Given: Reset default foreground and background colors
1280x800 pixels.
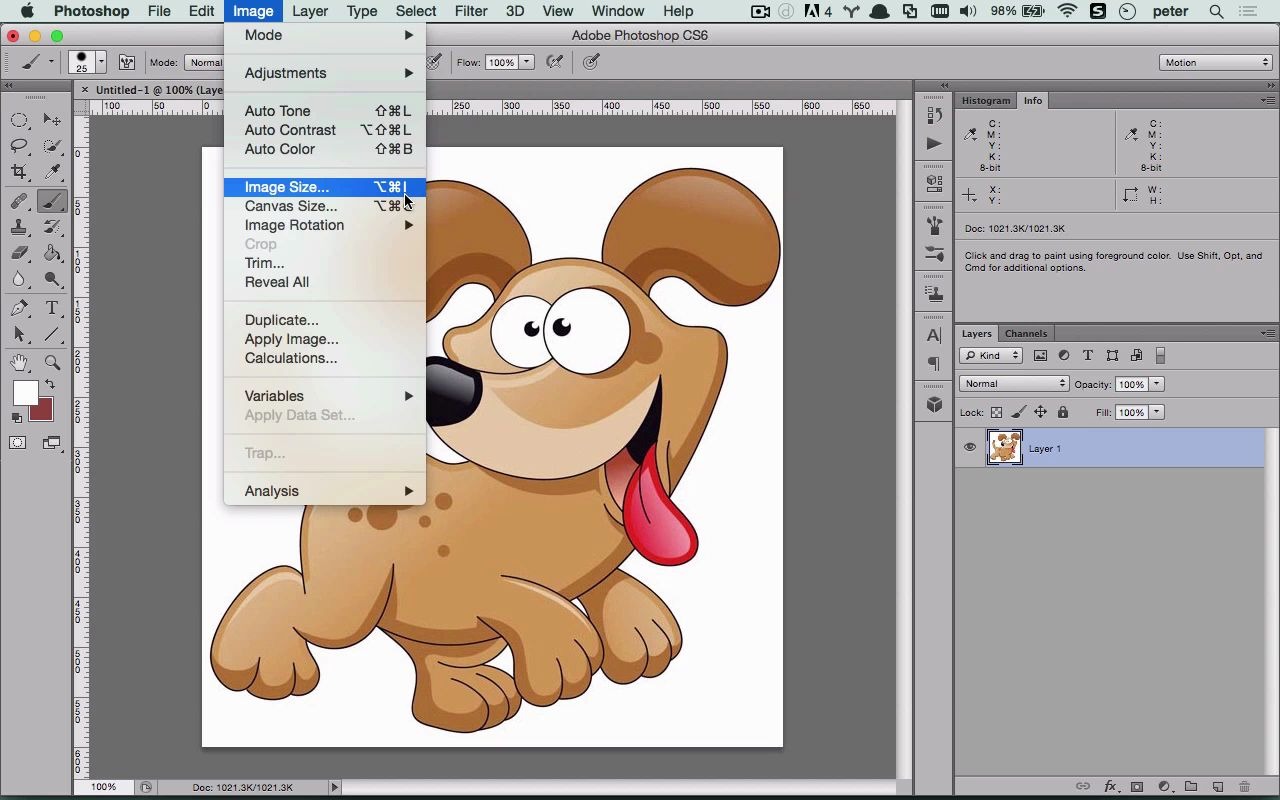Looking at the screenshot, I should pyautogui.click(x=17, y=417).
